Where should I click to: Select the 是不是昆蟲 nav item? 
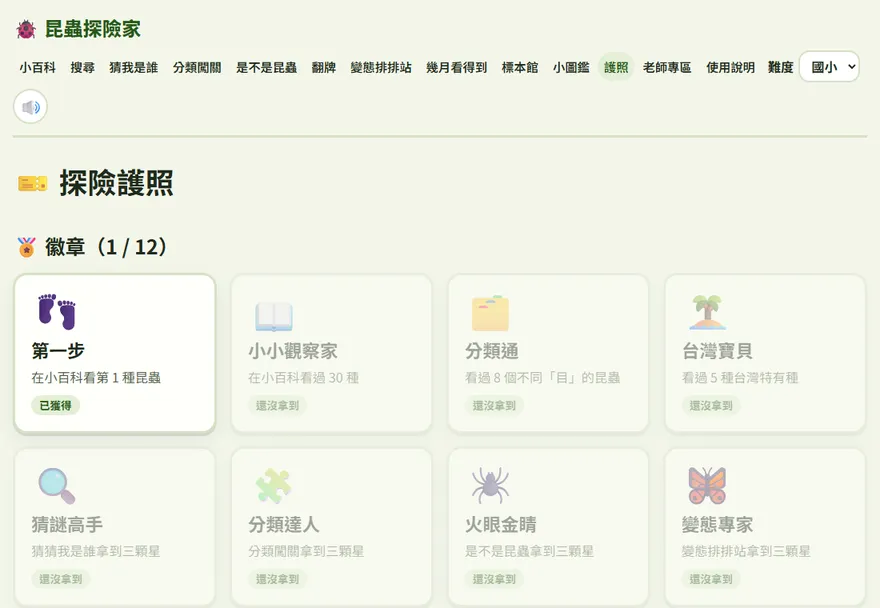267,67
